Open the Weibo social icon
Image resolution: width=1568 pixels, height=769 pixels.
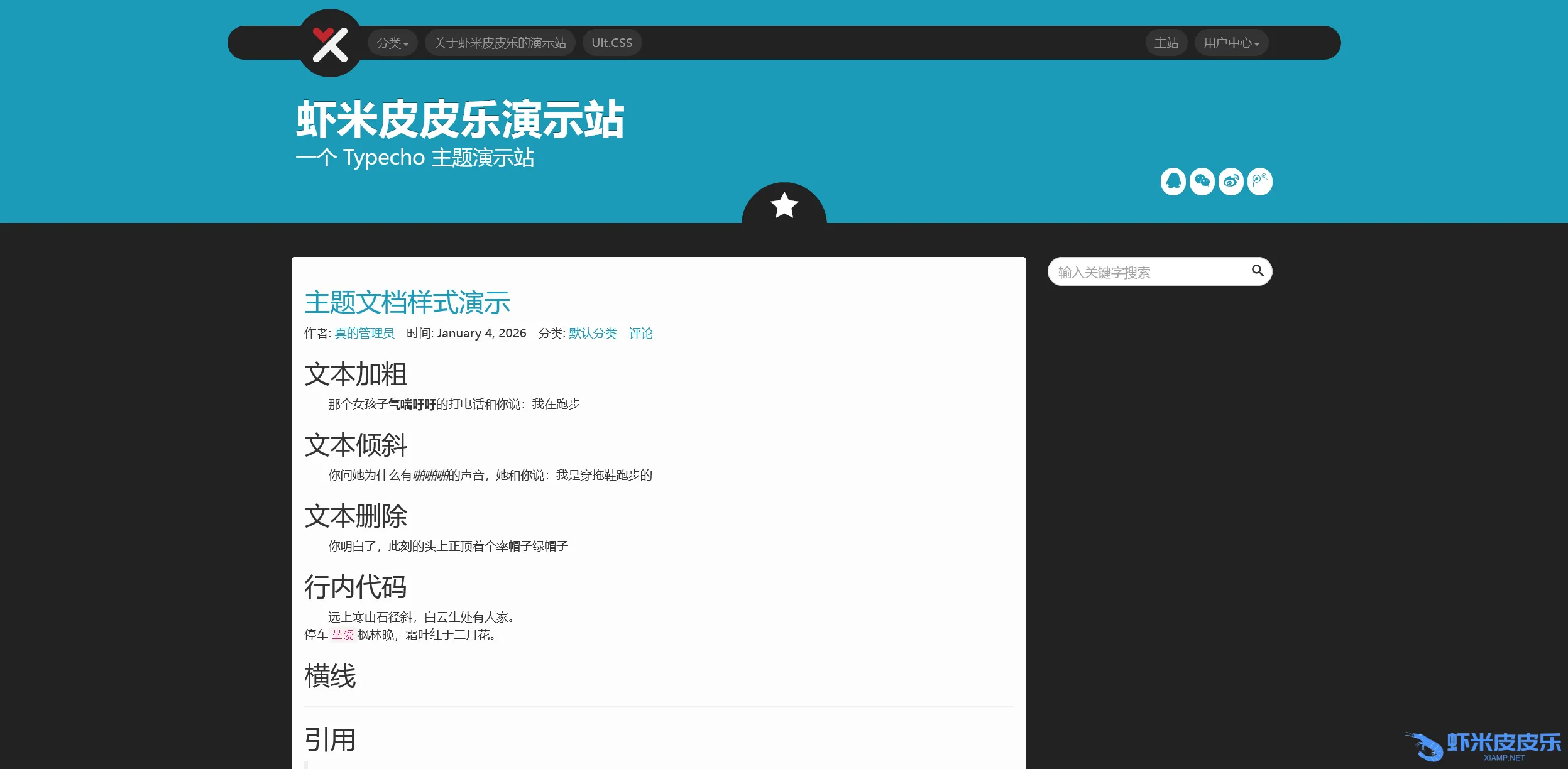click(x=1231, y=182)
